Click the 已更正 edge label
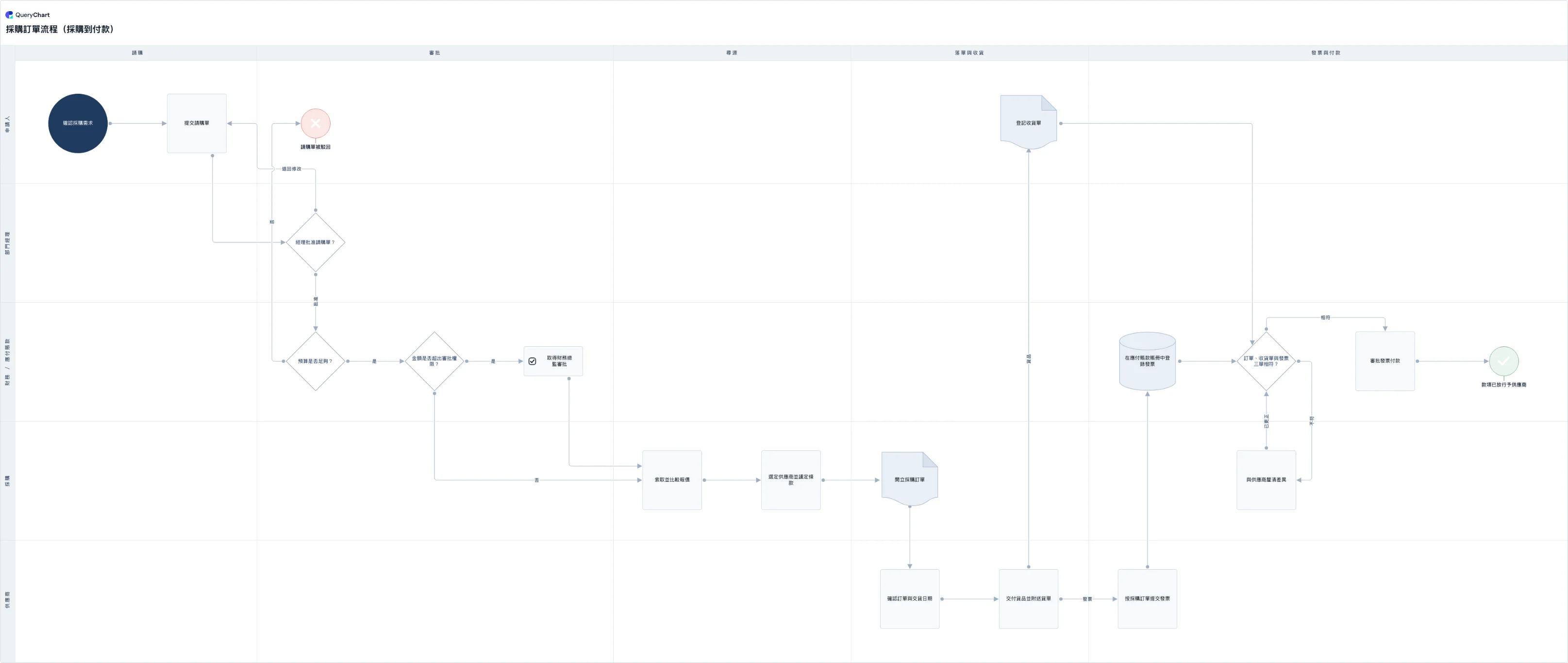1568x663 pixels. tap(1266, 421)
